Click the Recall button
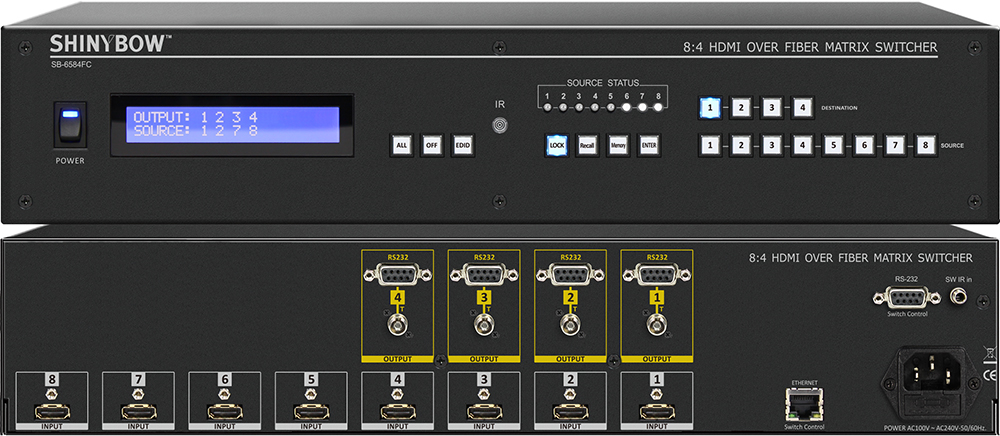The image size is (1000, 436). coord(587,145)
